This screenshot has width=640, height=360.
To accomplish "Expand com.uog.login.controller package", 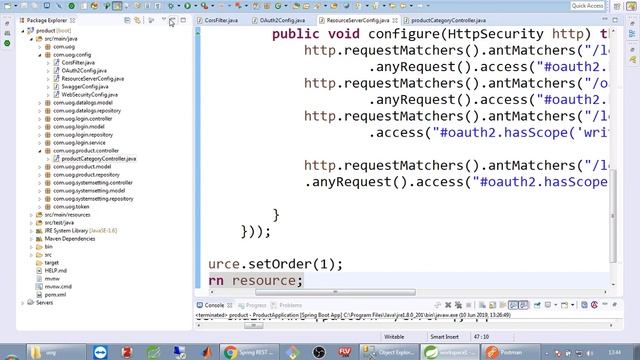I will coord(40,119).
